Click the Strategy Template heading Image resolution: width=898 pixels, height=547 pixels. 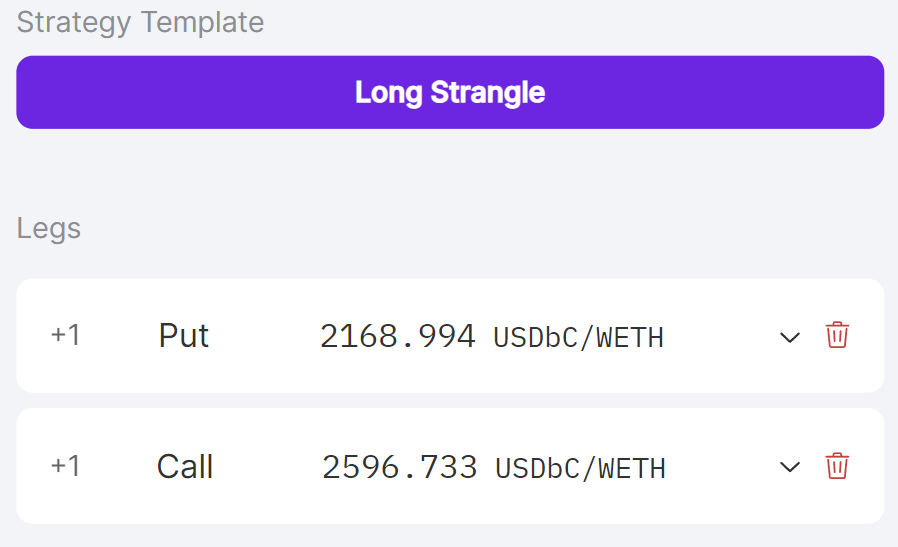coord(140,22)
